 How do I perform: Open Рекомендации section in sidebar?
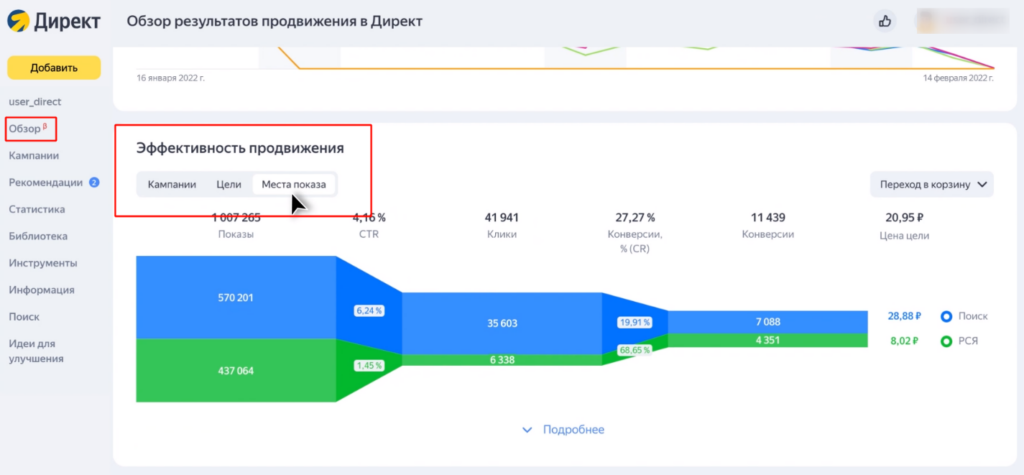click(x=46, y=182)
